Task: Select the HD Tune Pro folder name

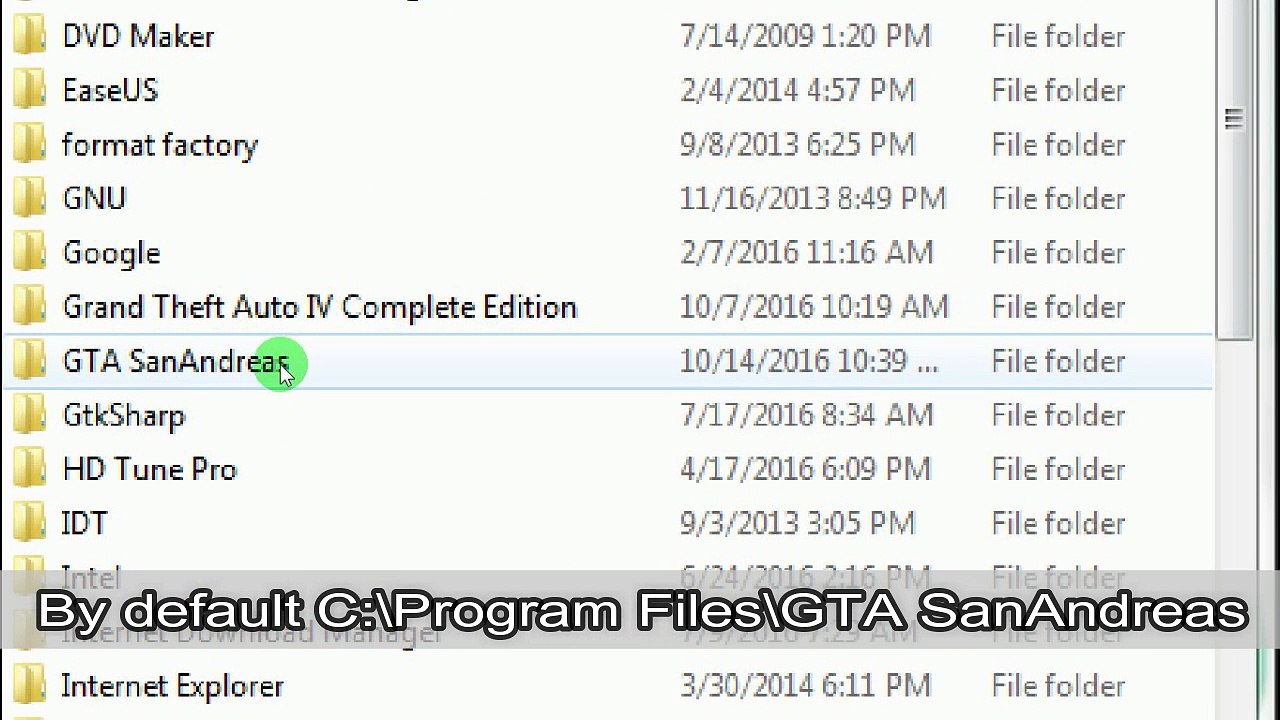Action: click(x=149, y=469)
